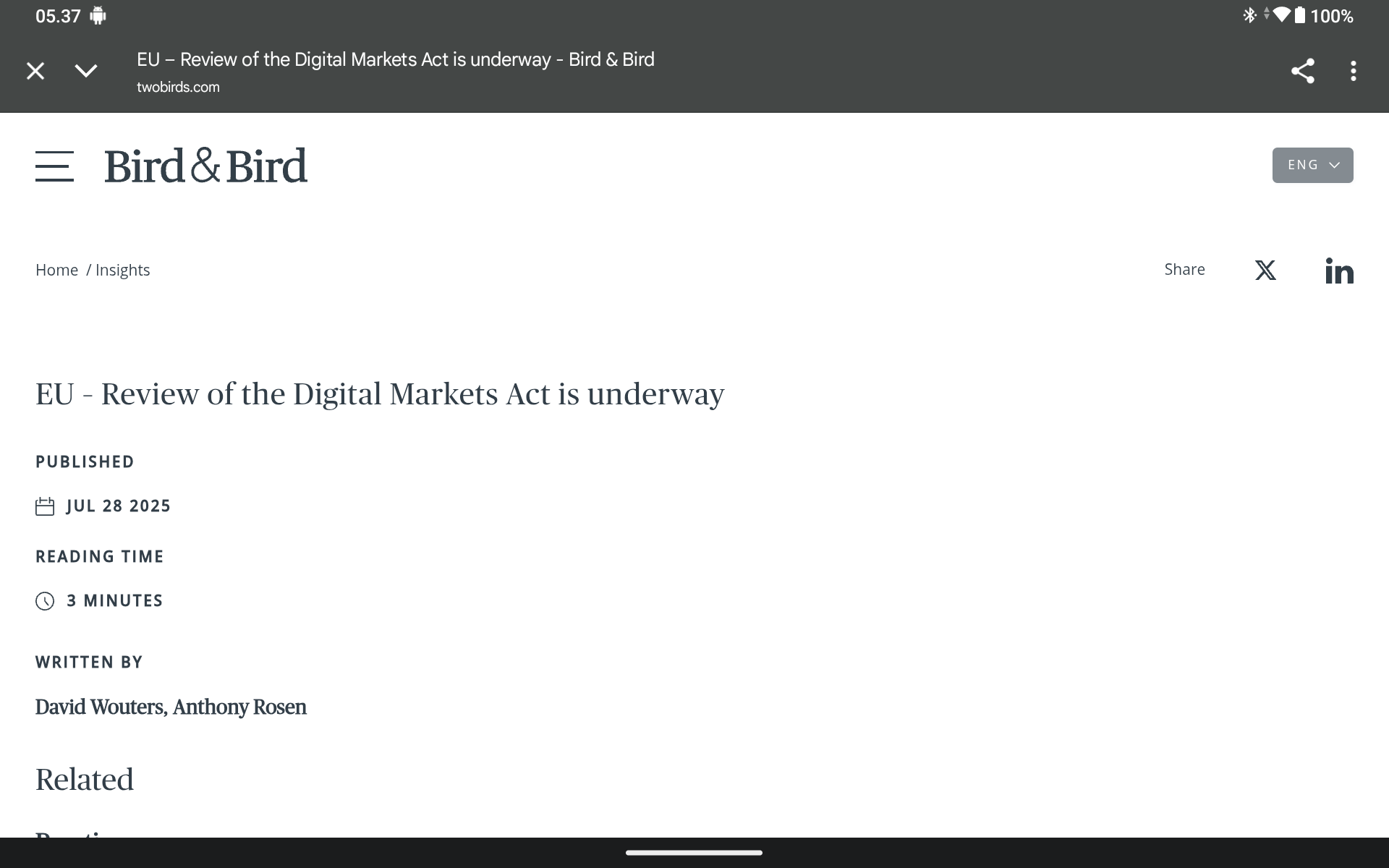Open David Wouters author profile
The height and width of the screenshot is (868, 1389).
pyautogui.click(x=100, y=707)
